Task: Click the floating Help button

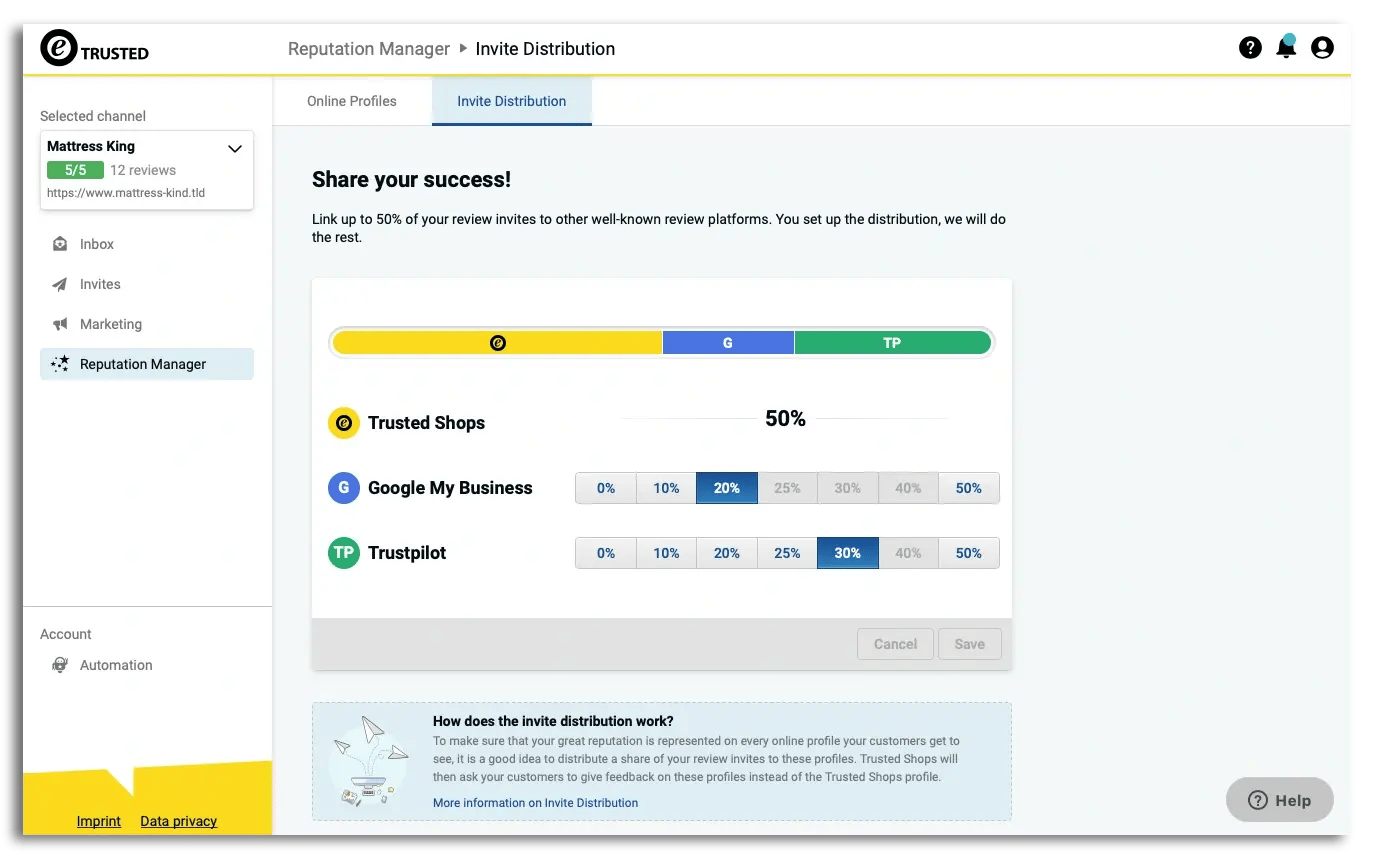Action: coord(1280,800)
